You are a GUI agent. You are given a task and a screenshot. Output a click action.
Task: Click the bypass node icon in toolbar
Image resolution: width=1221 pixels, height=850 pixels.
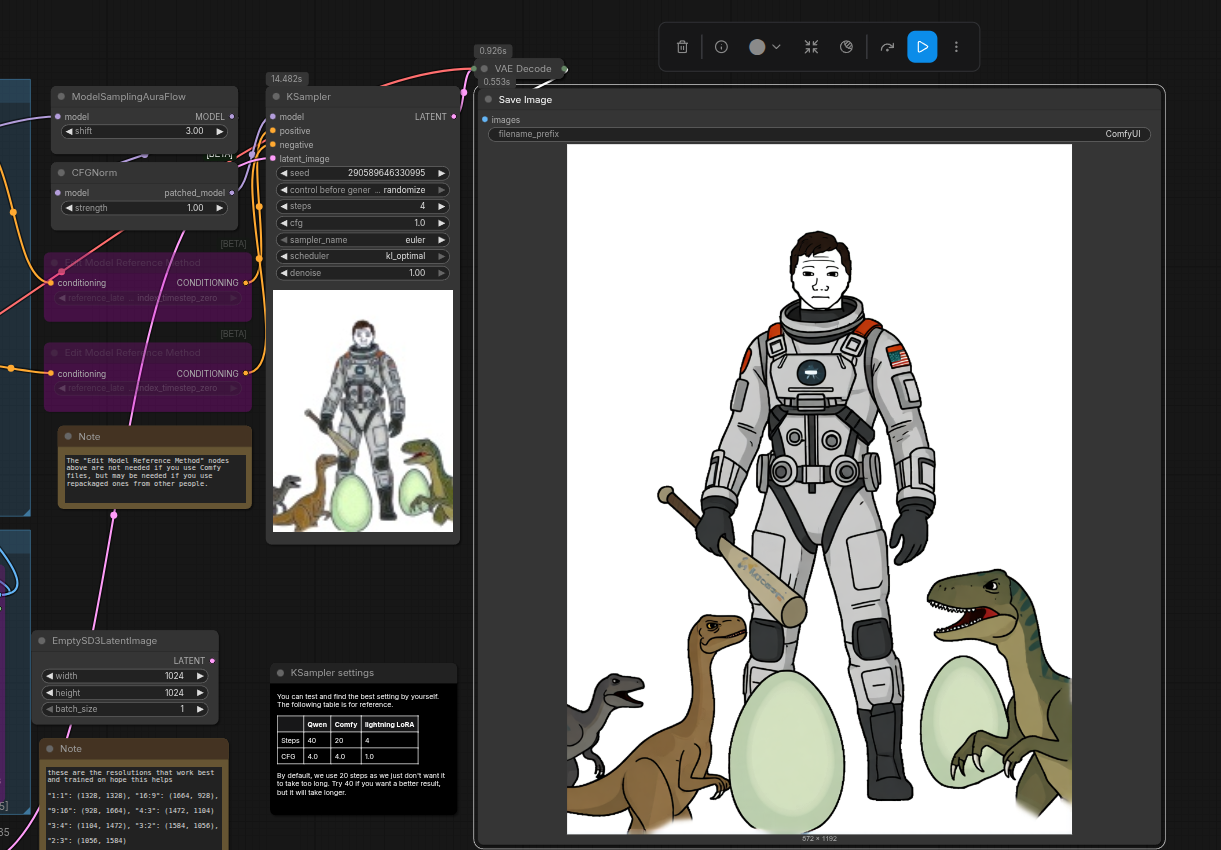(x=846, y=47)
